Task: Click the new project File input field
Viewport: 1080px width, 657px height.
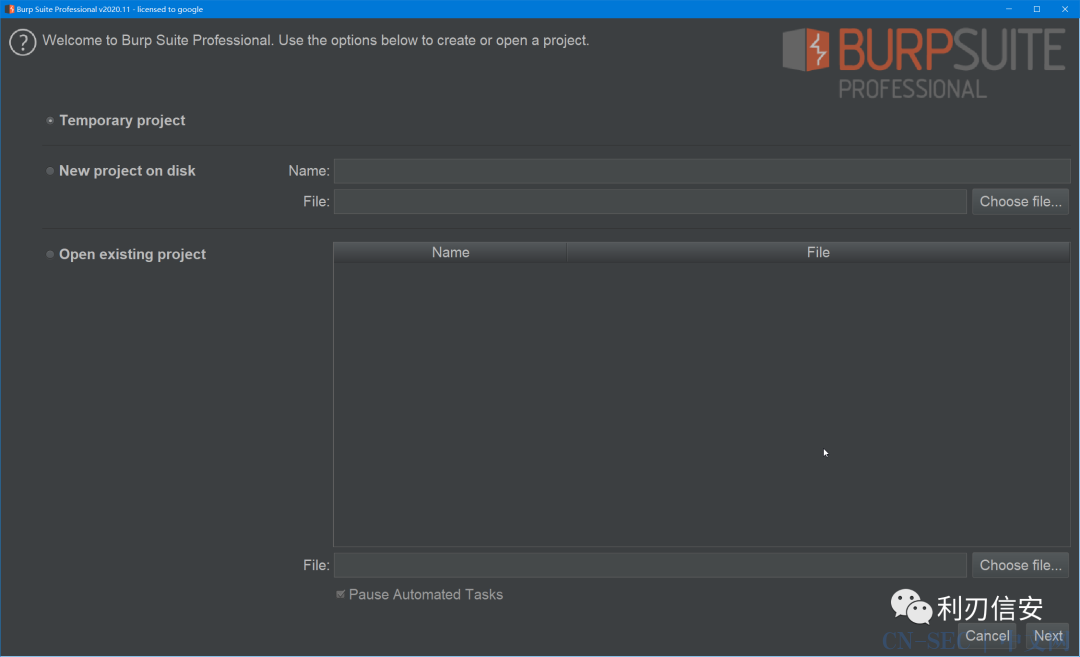Action: (650, 202)
